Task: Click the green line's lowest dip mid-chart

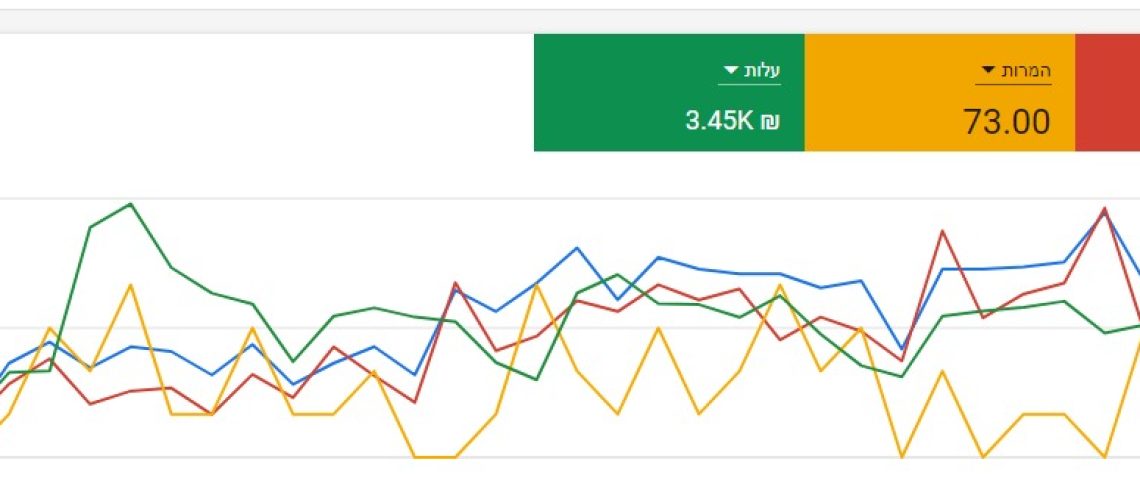Action: pos(537,380)
